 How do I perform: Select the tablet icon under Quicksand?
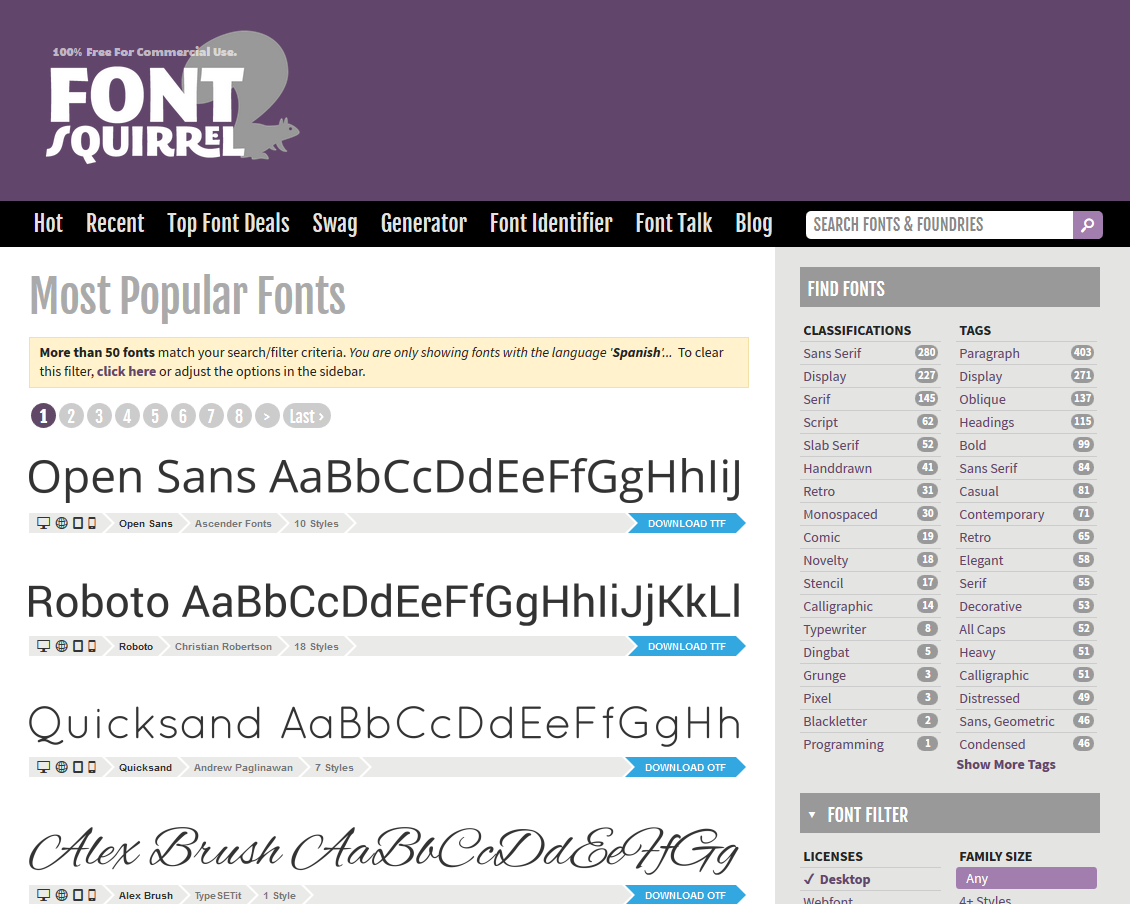coord(75,767)
